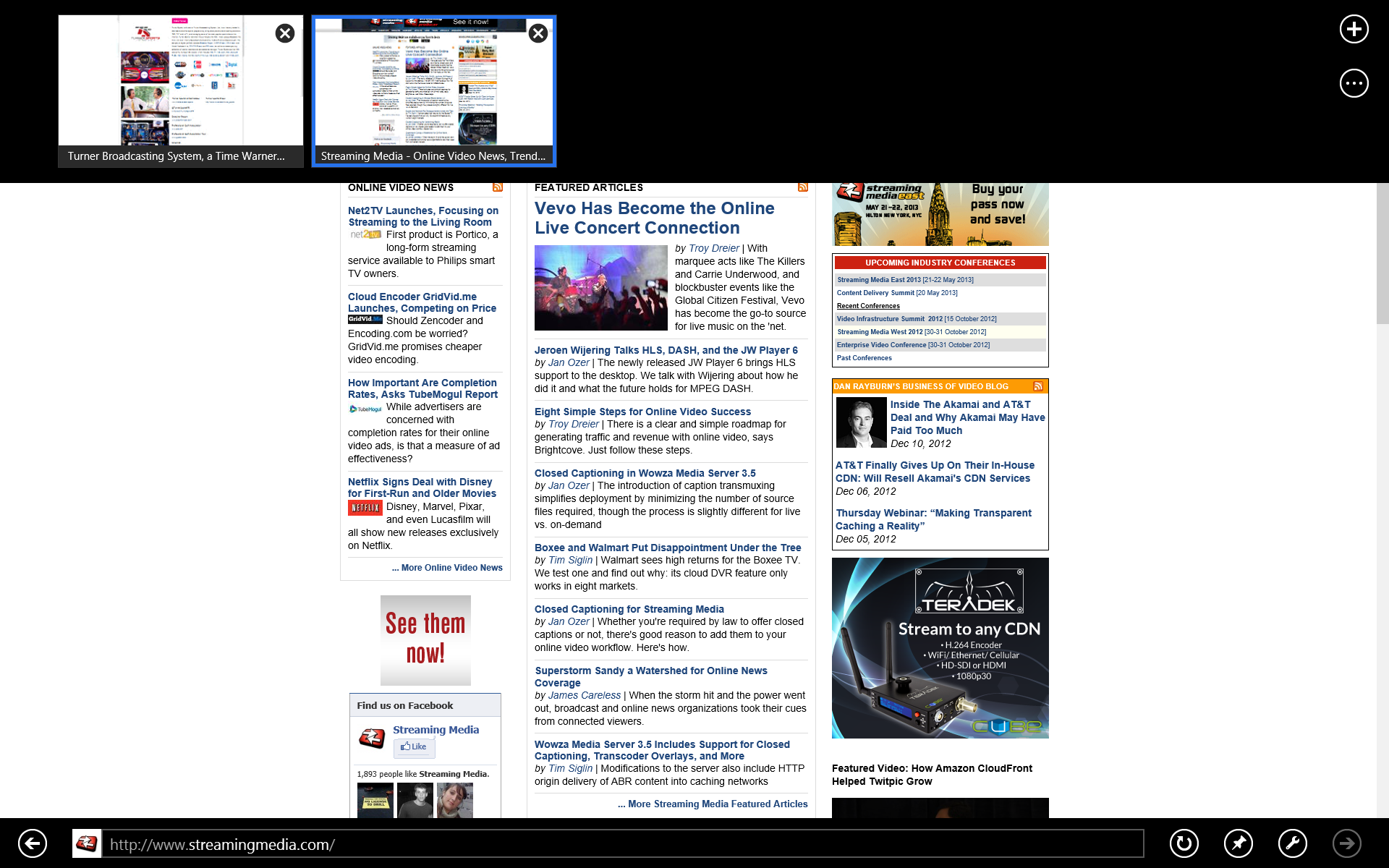Screen dimensions: 1389x868
Task: Open tab tools ellipsis menu
Action: click(1354, 83)
